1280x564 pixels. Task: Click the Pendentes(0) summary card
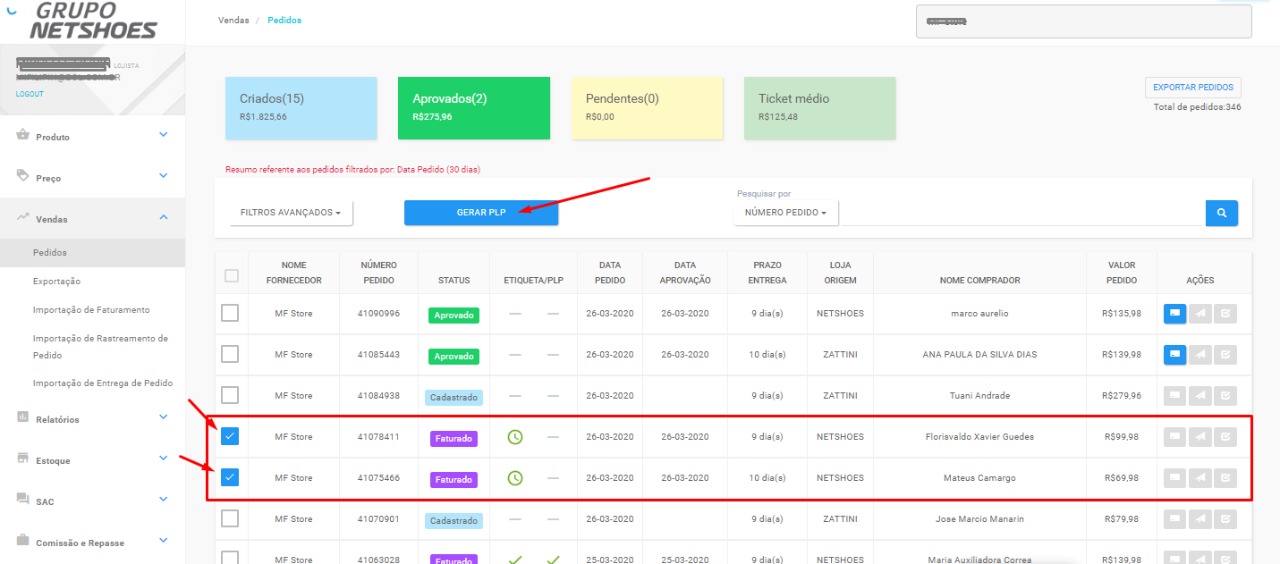(647, 108)
